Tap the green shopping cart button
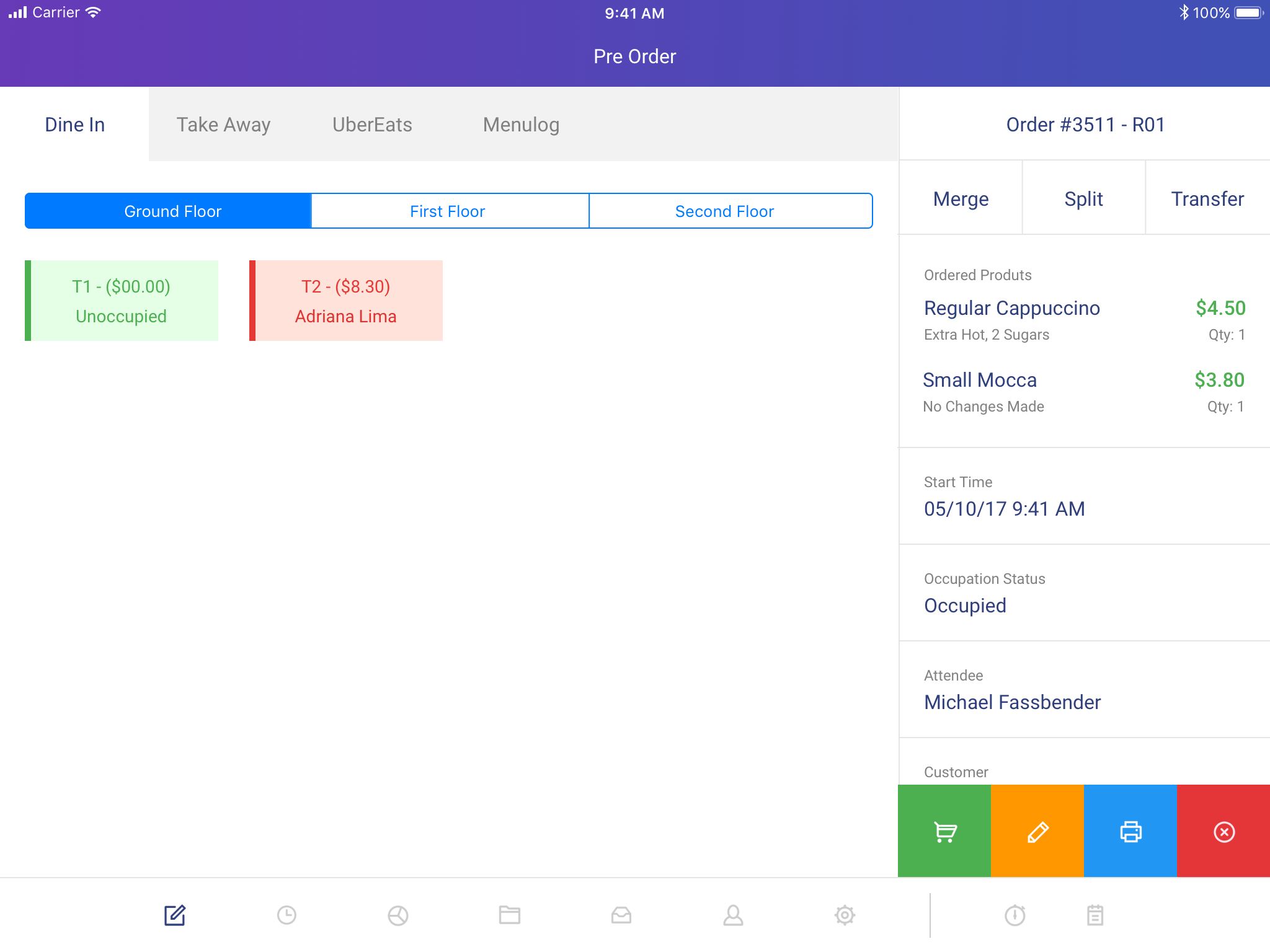The width and height of the screenshot is (1270, 952). pyautogui.click(x=944, y=831)
